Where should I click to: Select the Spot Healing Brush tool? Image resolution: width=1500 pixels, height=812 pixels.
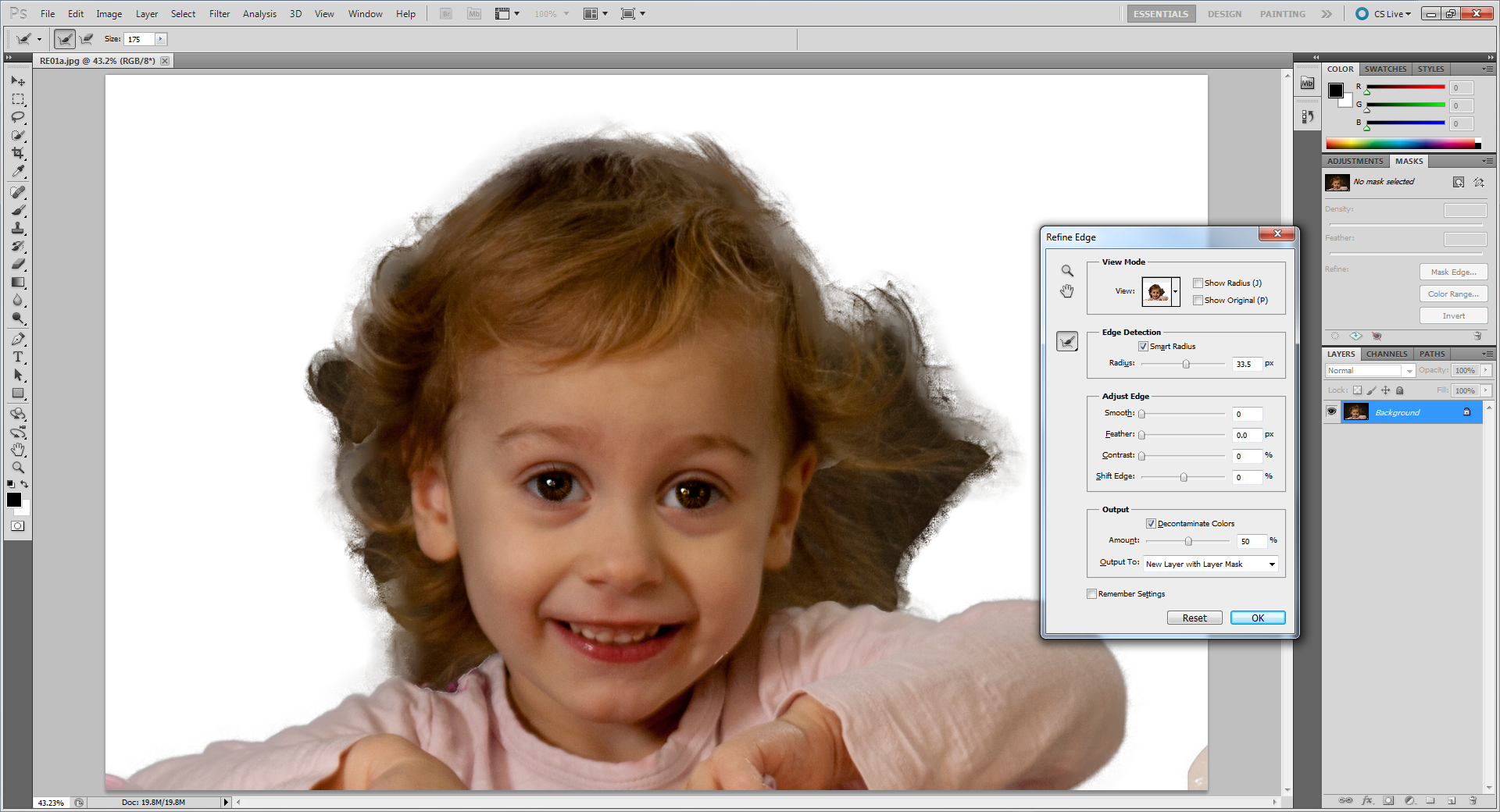(18, 192)
